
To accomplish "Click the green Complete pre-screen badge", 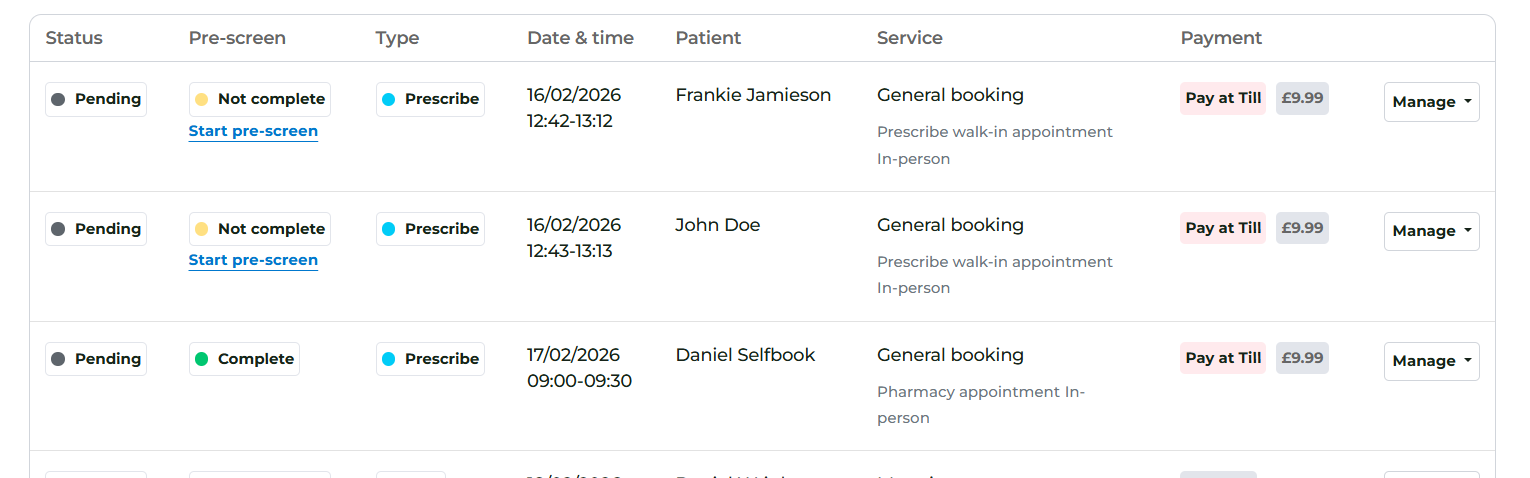I will [x=244, y=359].
